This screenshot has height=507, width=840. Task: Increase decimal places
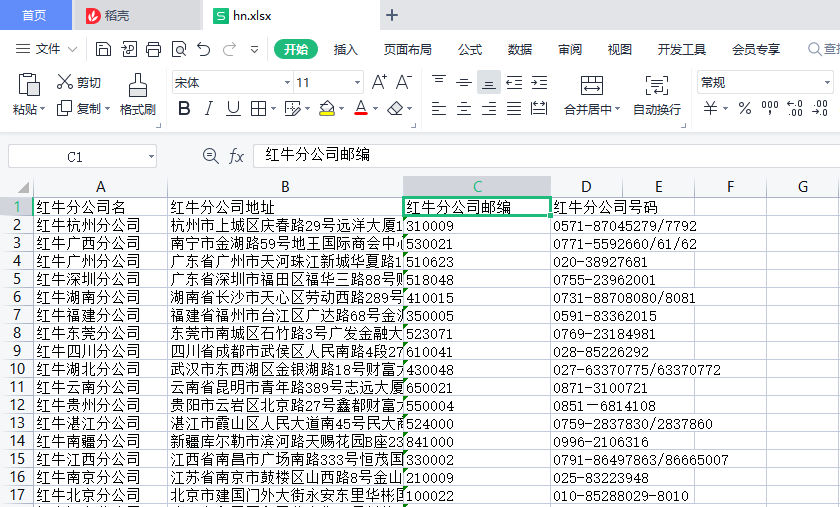pyautogui.click(x=794, y=108)
